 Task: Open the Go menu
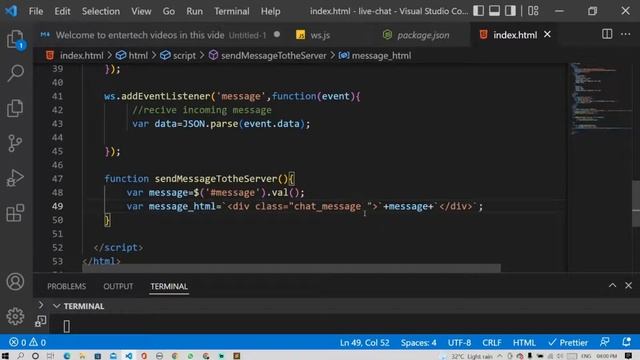pyautogui.click(x=169, y=11)
